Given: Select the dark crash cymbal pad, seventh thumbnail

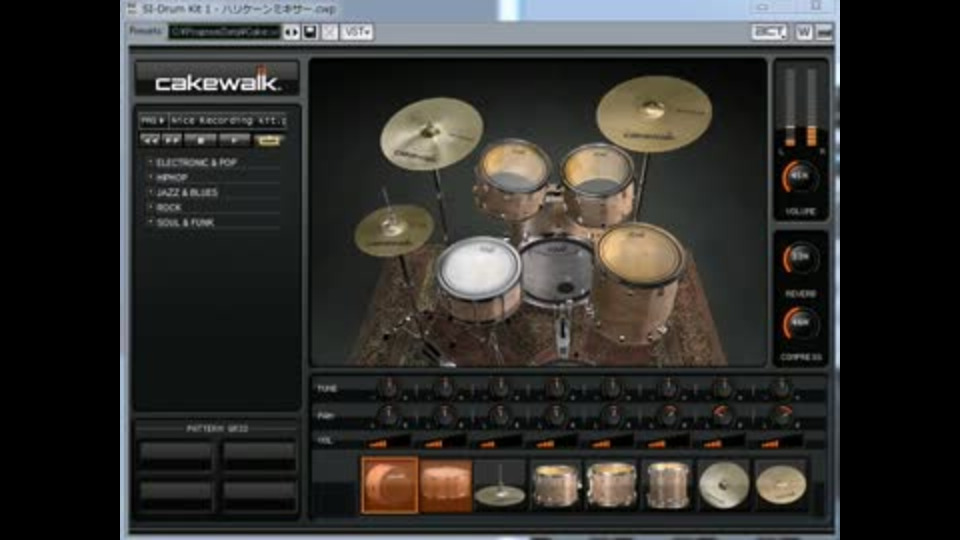Looking at the screenshot, I should click(x=724, y=484).
